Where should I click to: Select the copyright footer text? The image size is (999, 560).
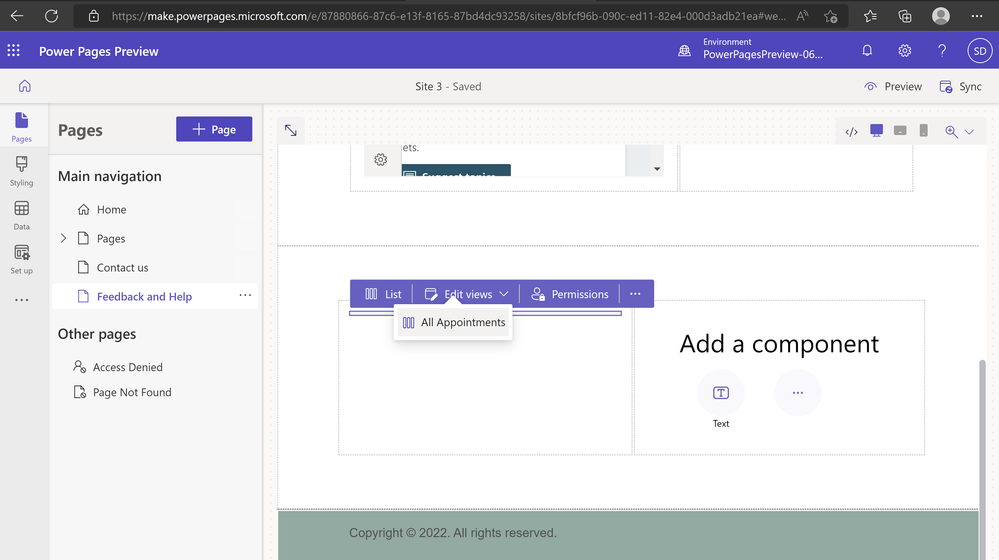click(453, 533)
